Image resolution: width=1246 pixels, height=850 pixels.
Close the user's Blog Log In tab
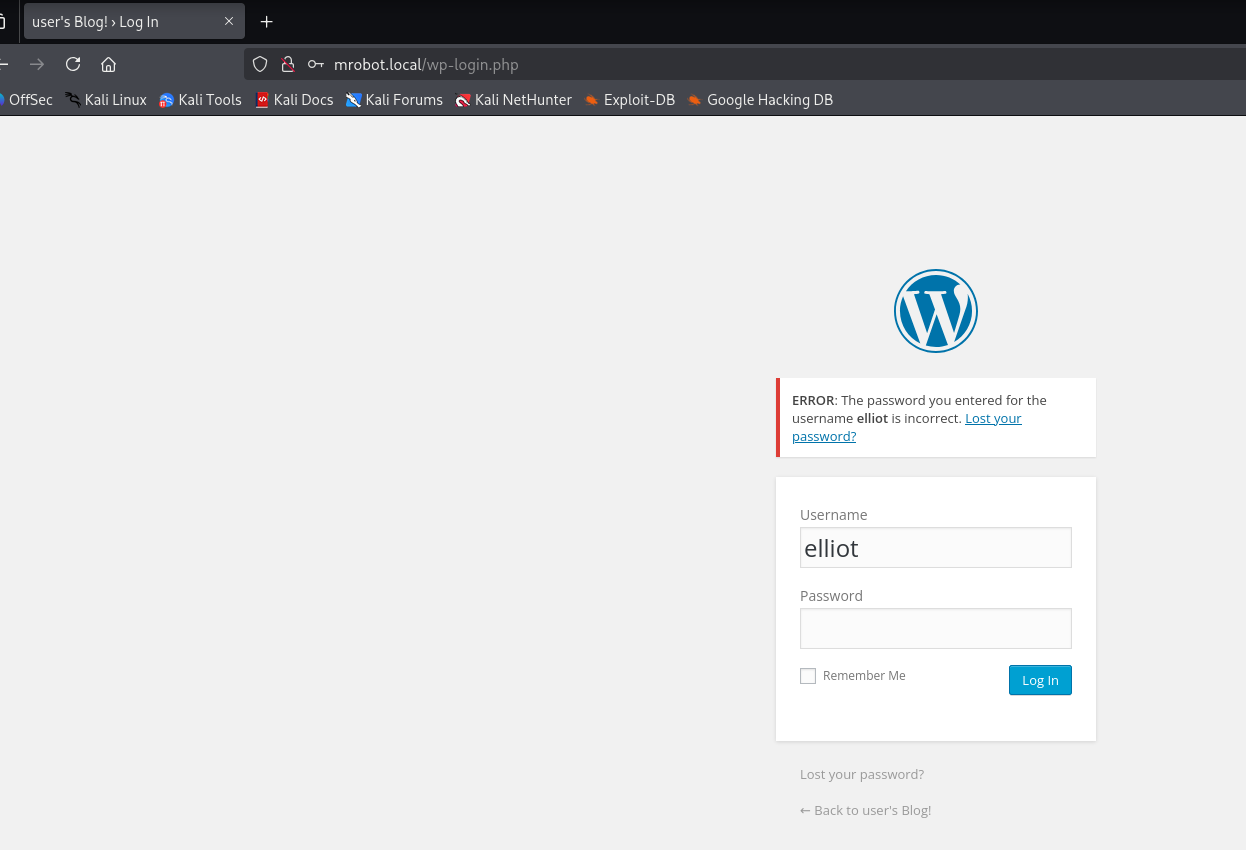229,22
